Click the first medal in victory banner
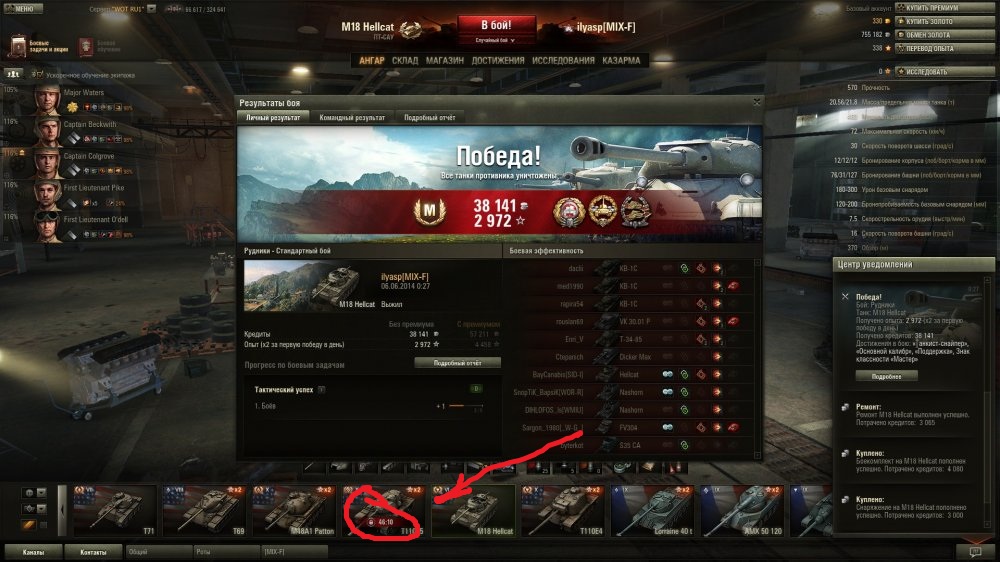The image size is (1000, 562). click(568, 212)
